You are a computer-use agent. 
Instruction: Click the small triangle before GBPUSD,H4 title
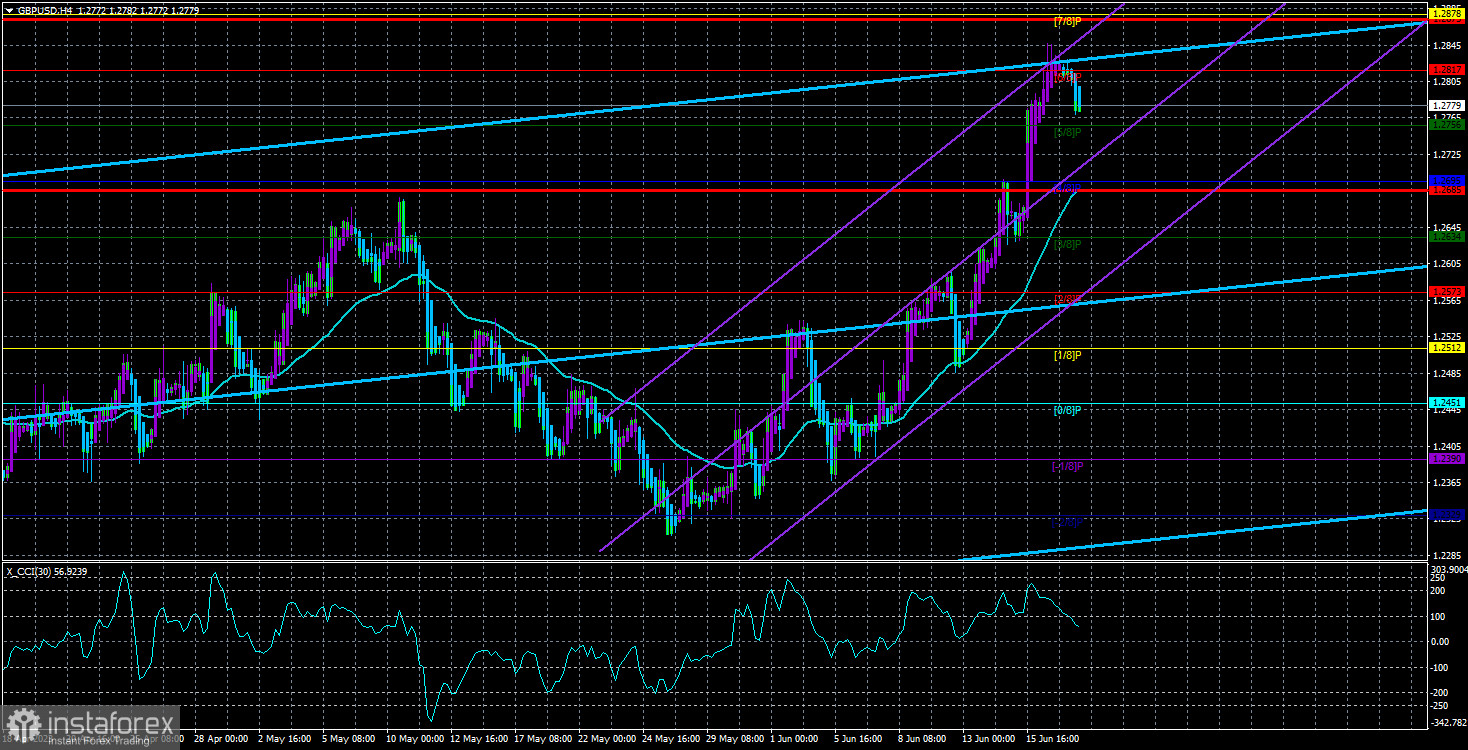pyautogui.click(x=9, y=10)
